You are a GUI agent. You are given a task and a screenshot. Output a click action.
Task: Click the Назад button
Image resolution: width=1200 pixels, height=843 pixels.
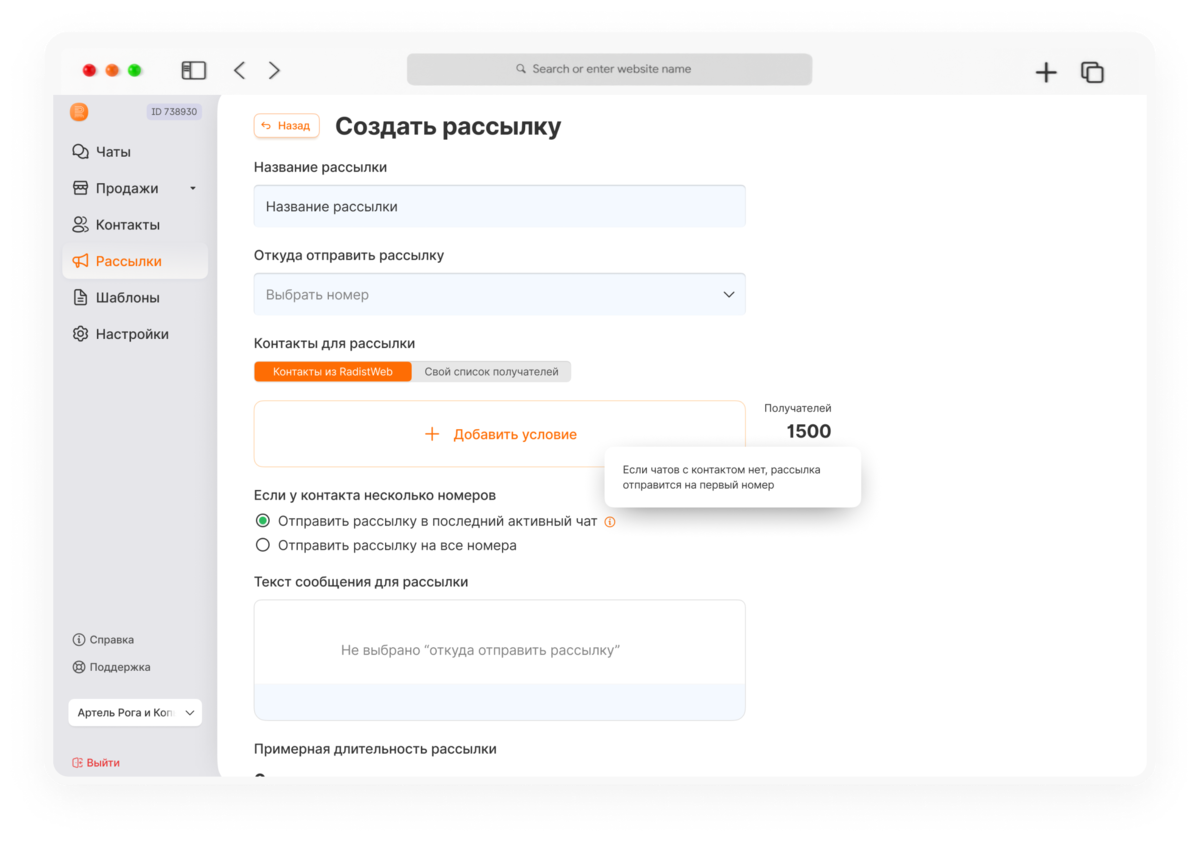point(286,126)
